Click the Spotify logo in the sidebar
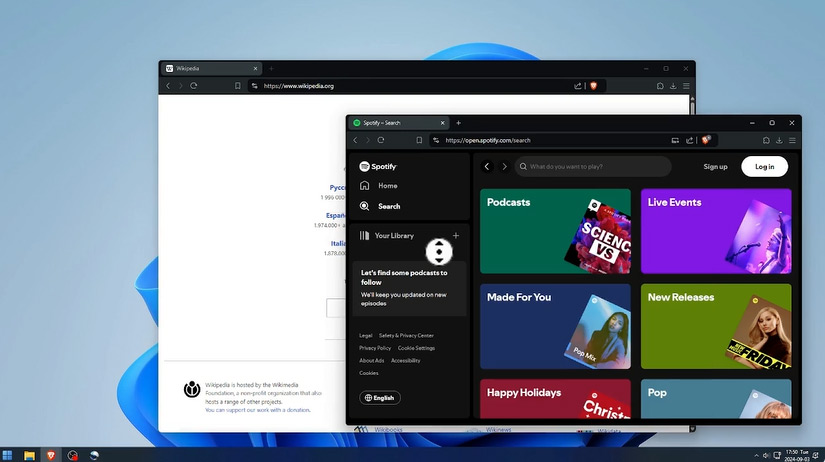This screenshot has height=462, width=825. click(x=378, y=166)
